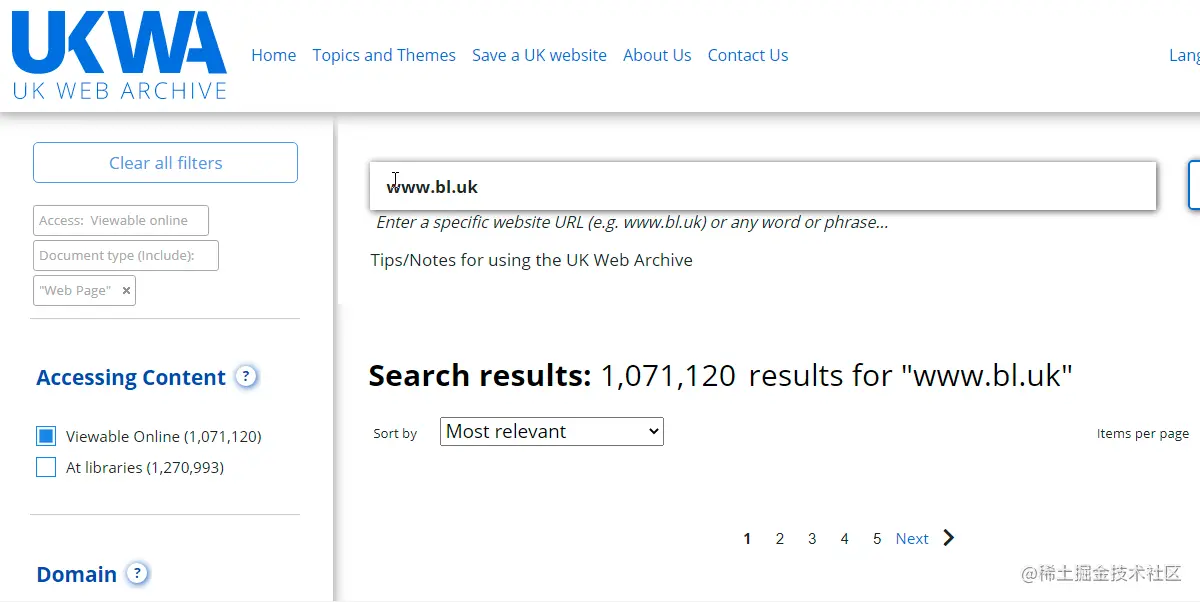Click the Document type (Include) filter tag

[126, 255]
